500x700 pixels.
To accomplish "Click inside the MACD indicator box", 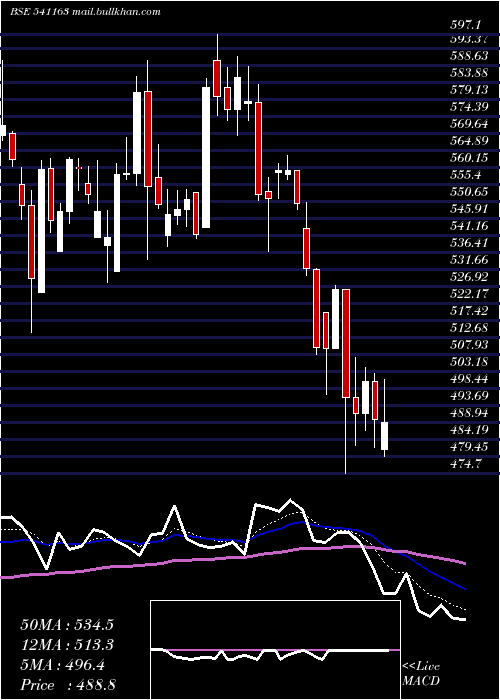I will (x=275, y=650).
